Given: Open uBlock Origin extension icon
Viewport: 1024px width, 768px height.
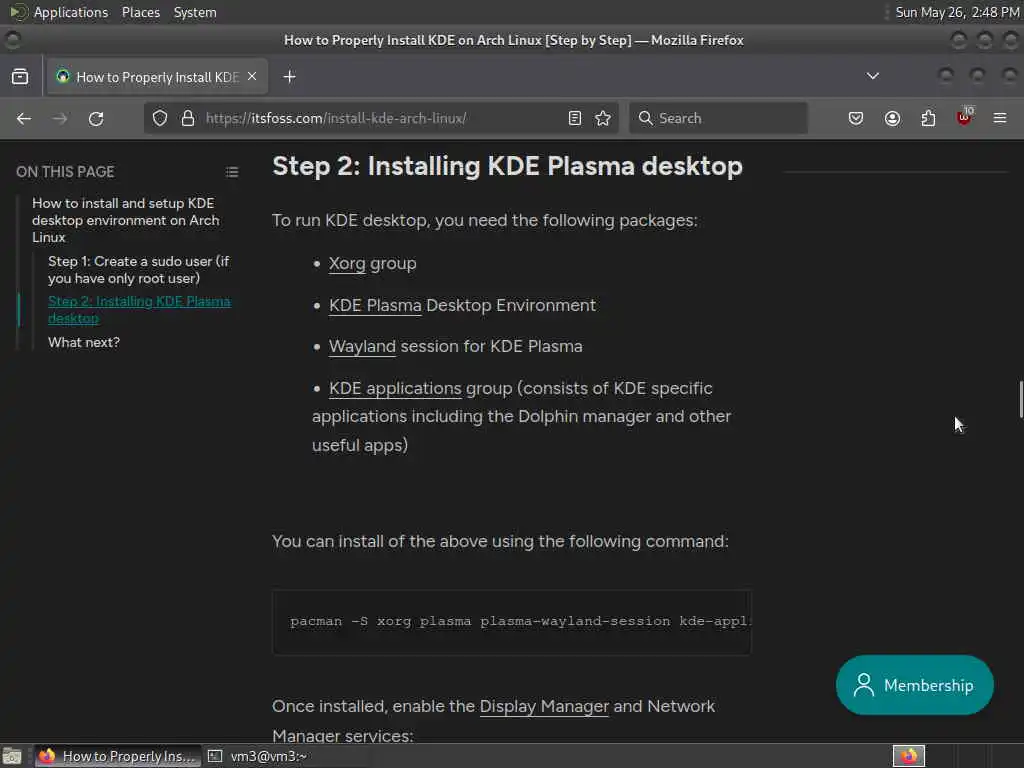Looking at the screenshot, I should tap(965, 117).
